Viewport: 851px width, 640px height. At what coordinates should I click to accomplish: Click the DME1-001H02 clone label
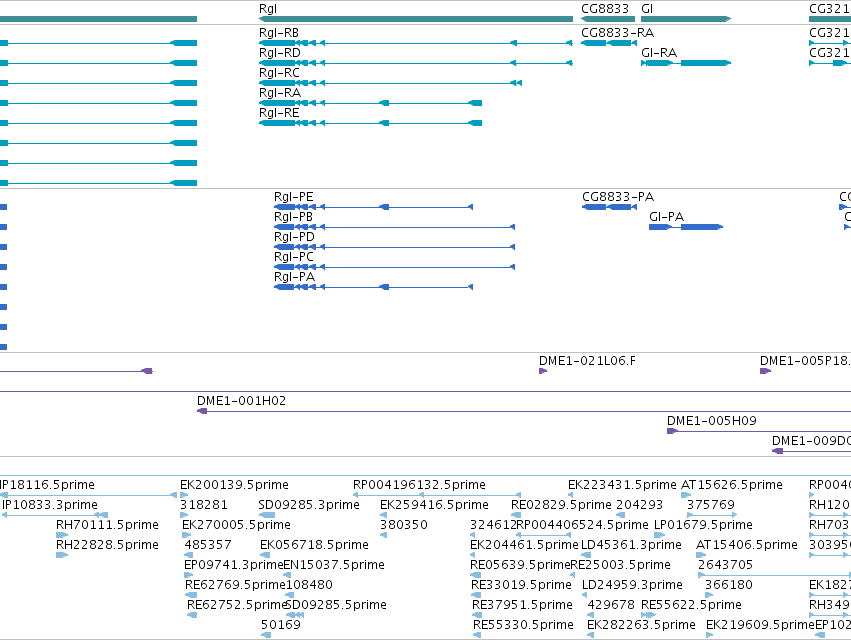241,401
